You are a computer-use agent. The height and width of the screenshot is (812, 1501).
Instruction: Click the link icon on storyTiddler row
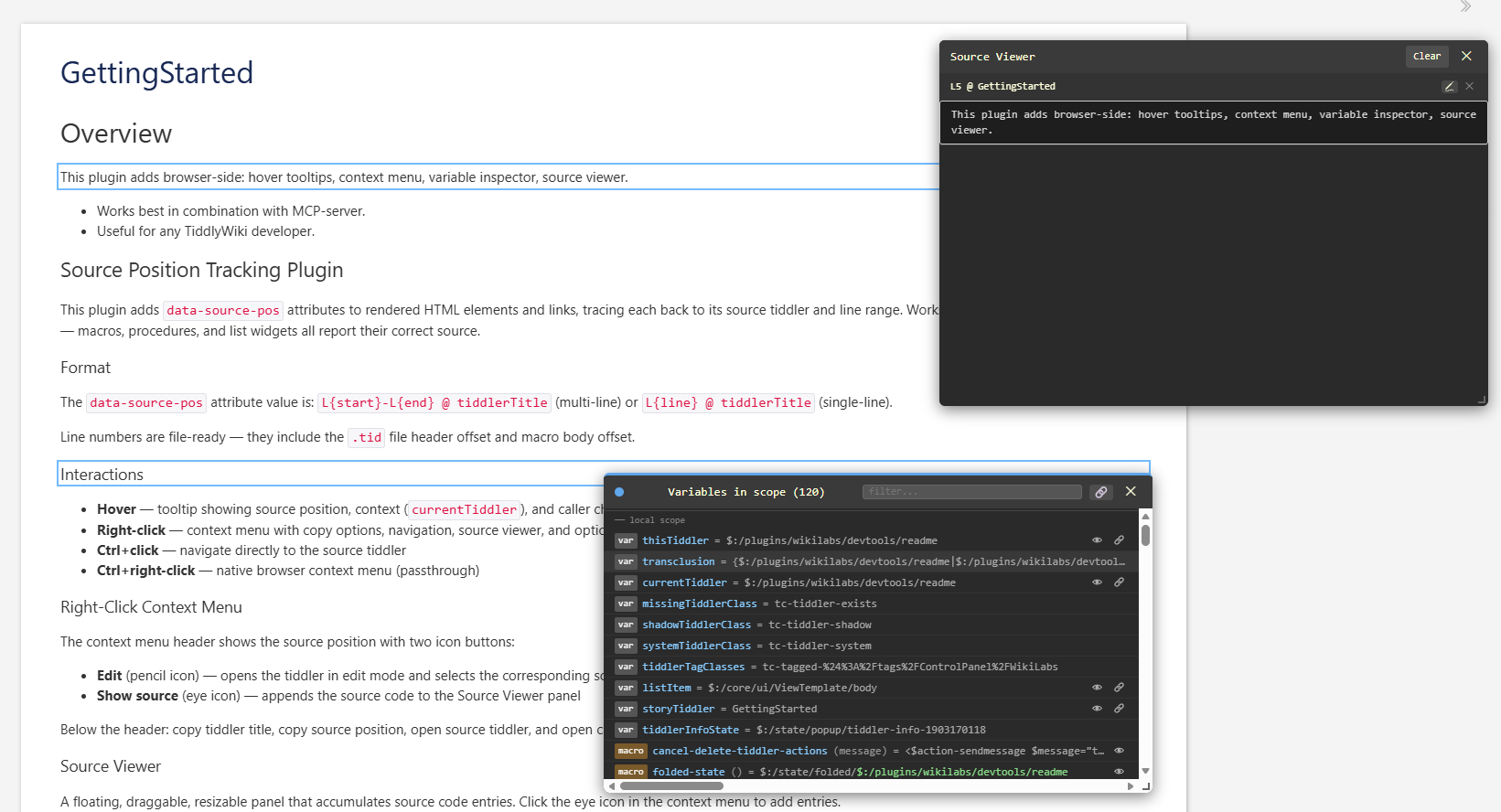click(x=1119, y=709)
